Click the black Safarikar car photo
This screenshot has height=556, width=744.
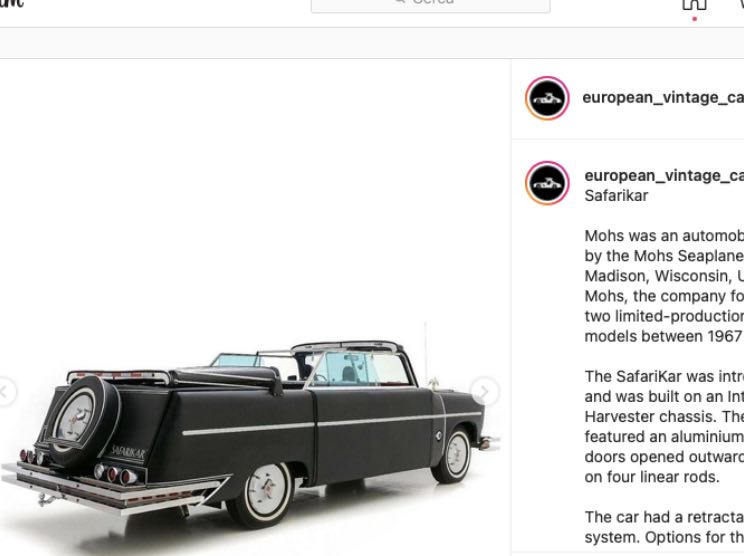point(251,429)
